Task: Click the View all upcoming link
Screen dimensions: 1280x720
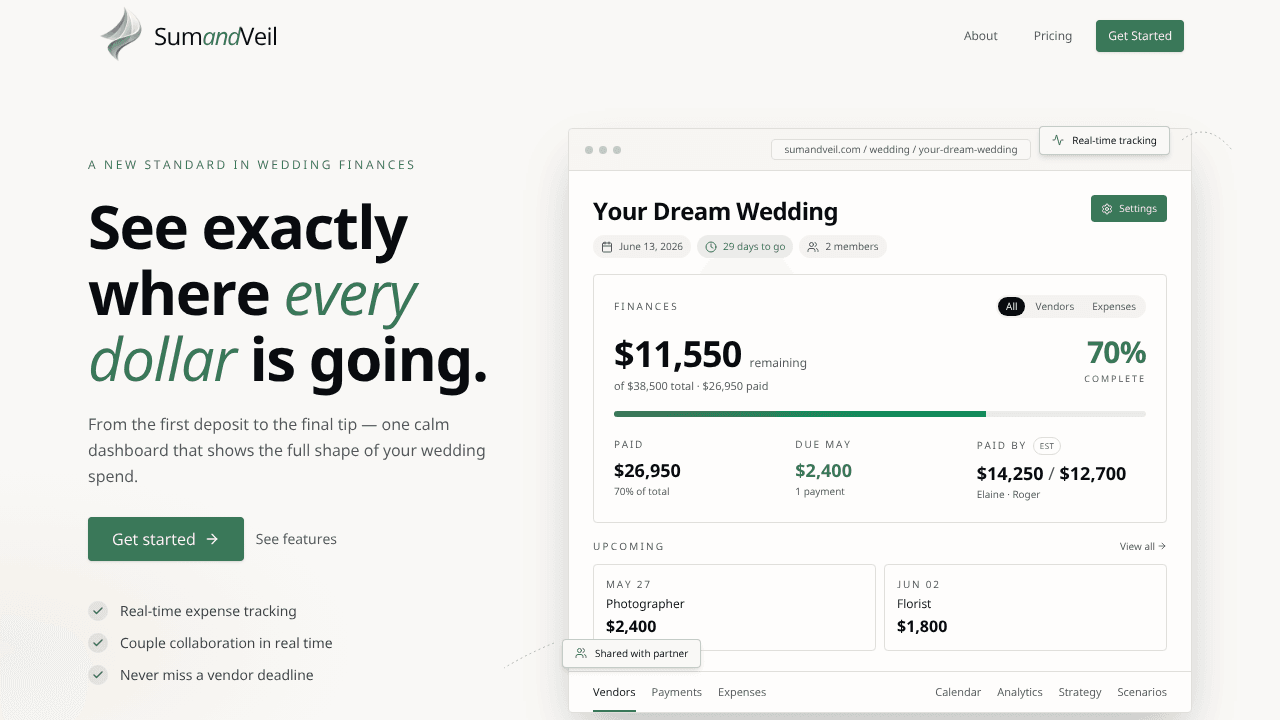Action: tap(1143, 546)
